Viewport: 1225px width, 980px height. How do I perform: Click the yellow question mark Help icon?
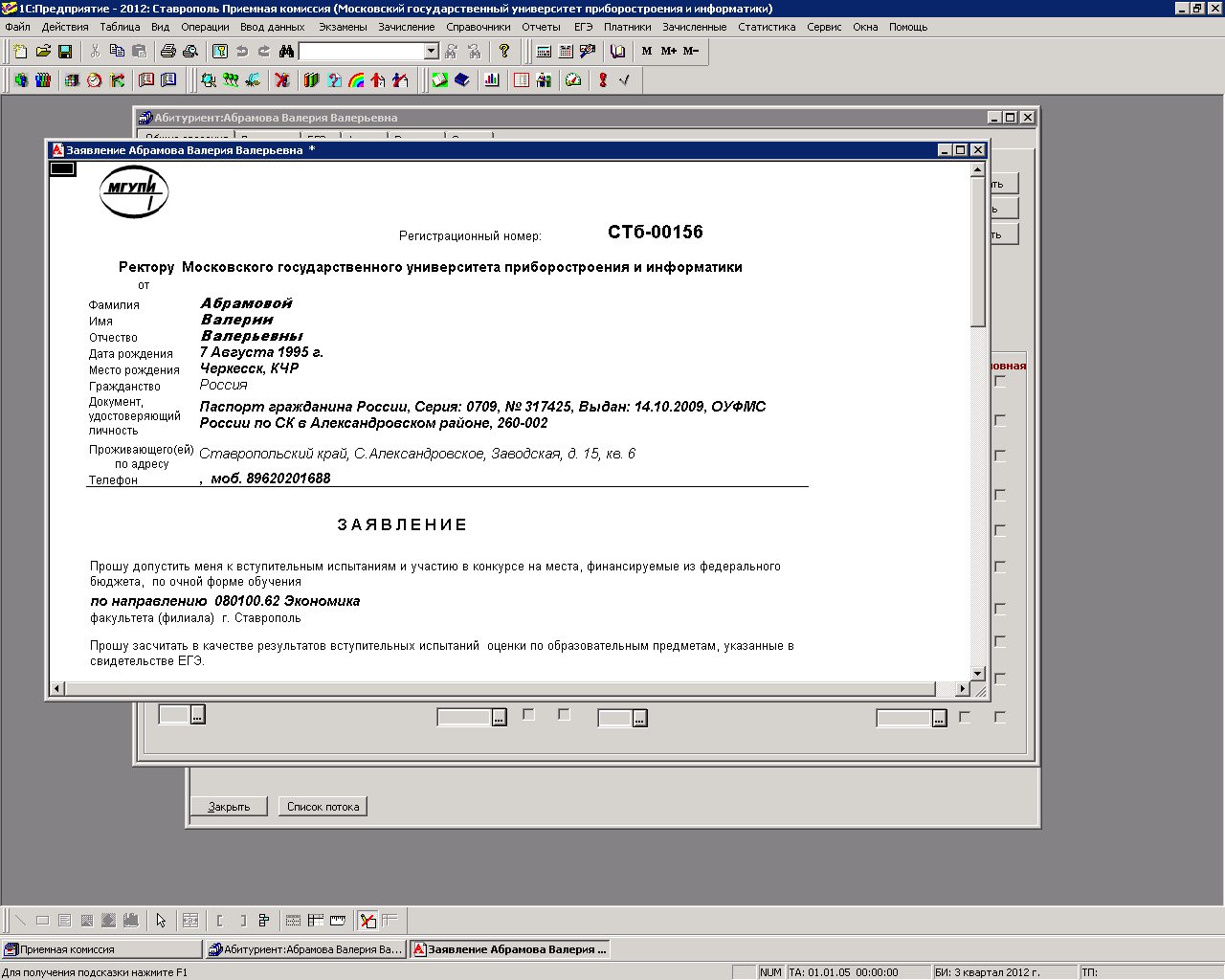[x=504, y=51]
